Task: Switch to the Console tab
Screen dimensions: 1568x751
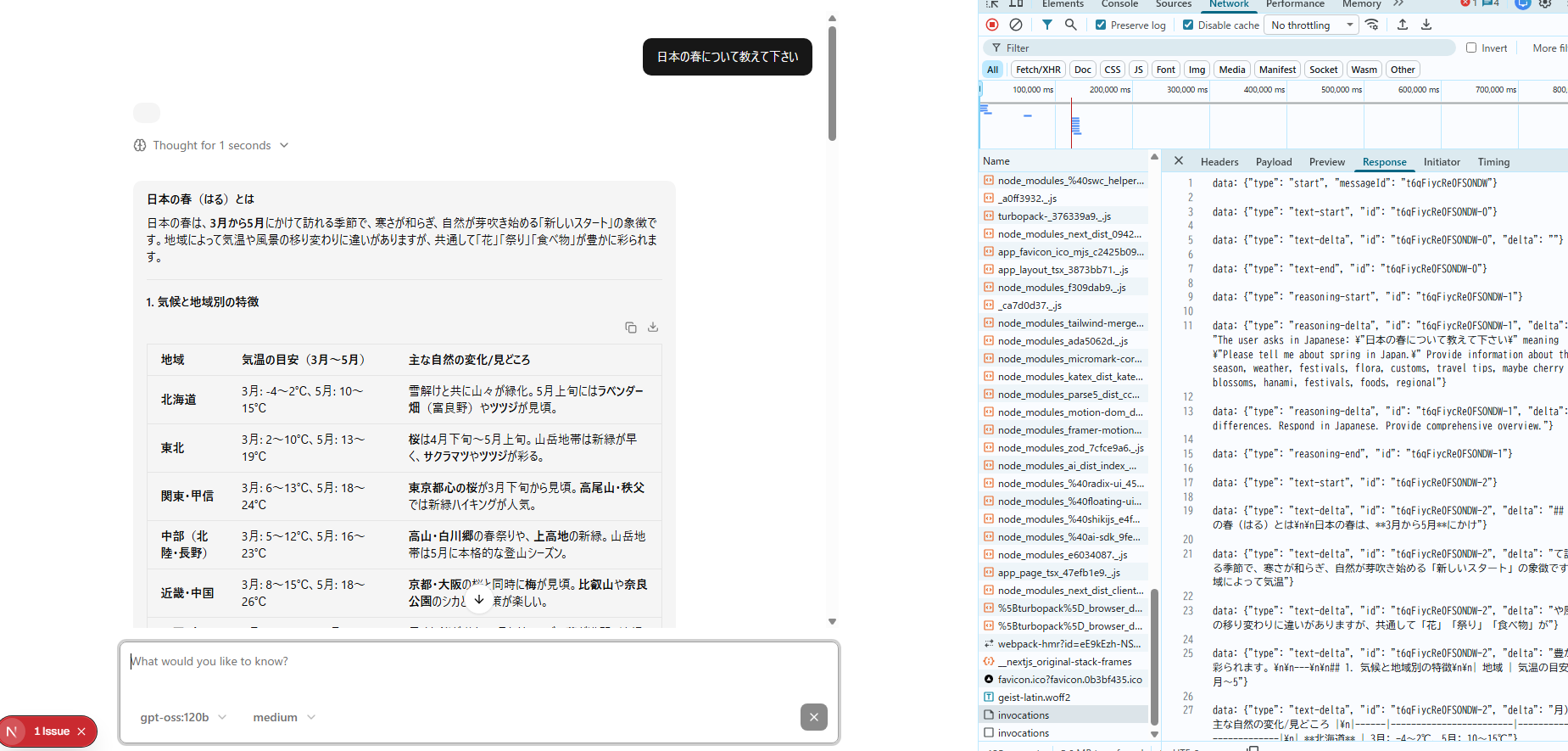Action: tap(1119, 4)
